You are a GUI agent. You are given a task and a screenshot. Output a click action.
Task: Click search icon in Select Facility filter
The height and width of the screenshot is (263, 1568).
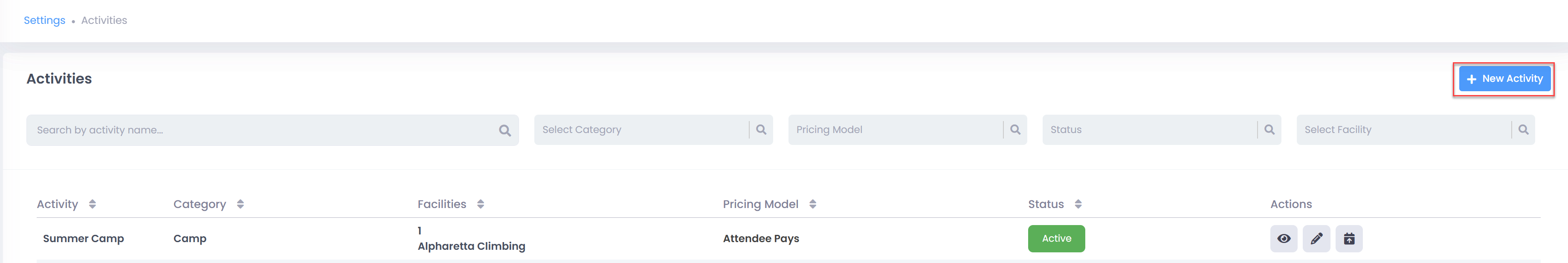point(1523,130)
